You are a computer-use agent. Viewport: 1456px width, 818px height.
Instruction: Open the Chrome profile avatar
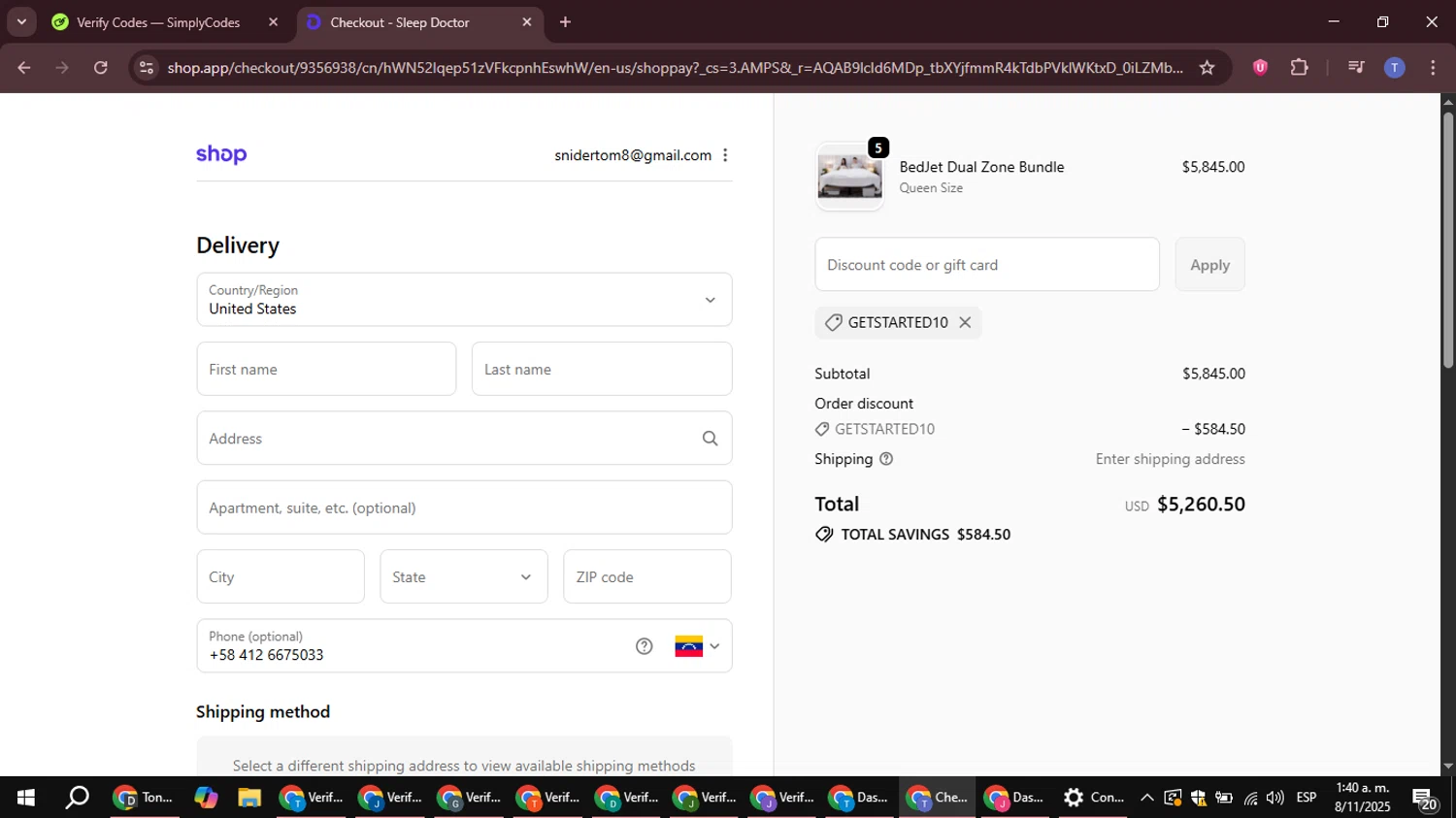(1394, 67)
